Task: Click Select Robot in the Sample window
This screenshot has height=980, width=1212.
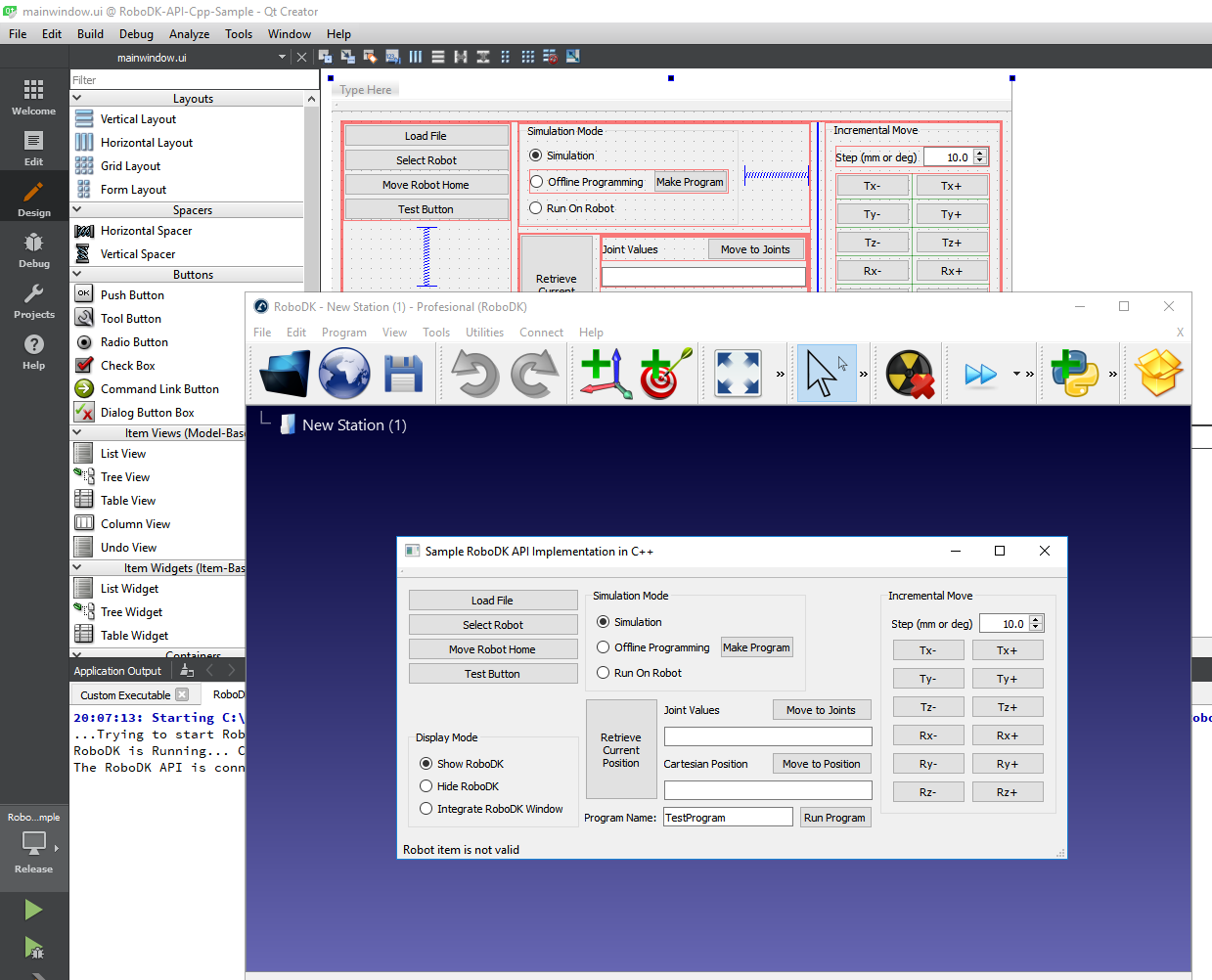Action: pos(493,625)
